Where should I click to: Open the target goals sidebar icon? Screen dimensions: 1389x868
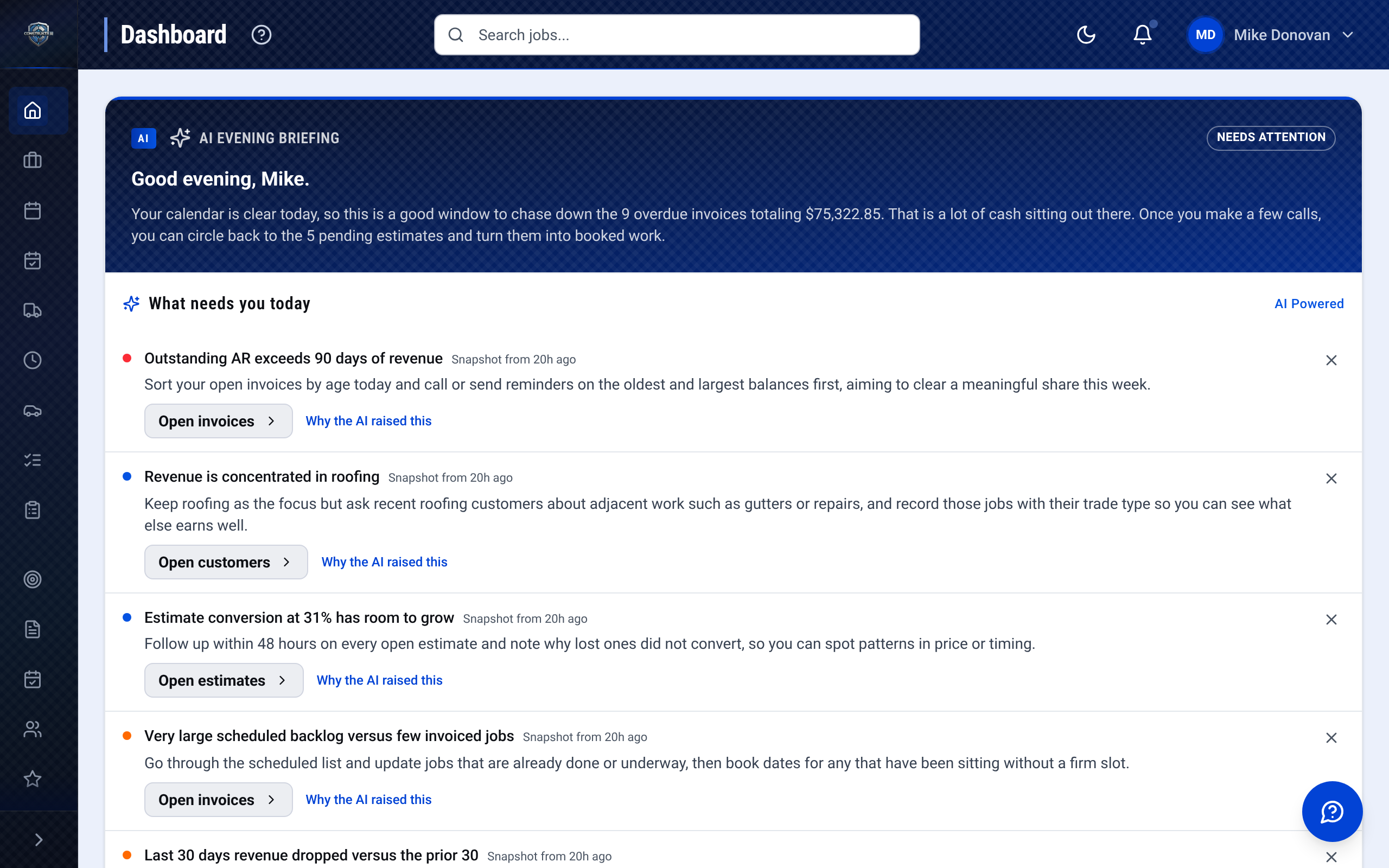click(x=33, y=579)
